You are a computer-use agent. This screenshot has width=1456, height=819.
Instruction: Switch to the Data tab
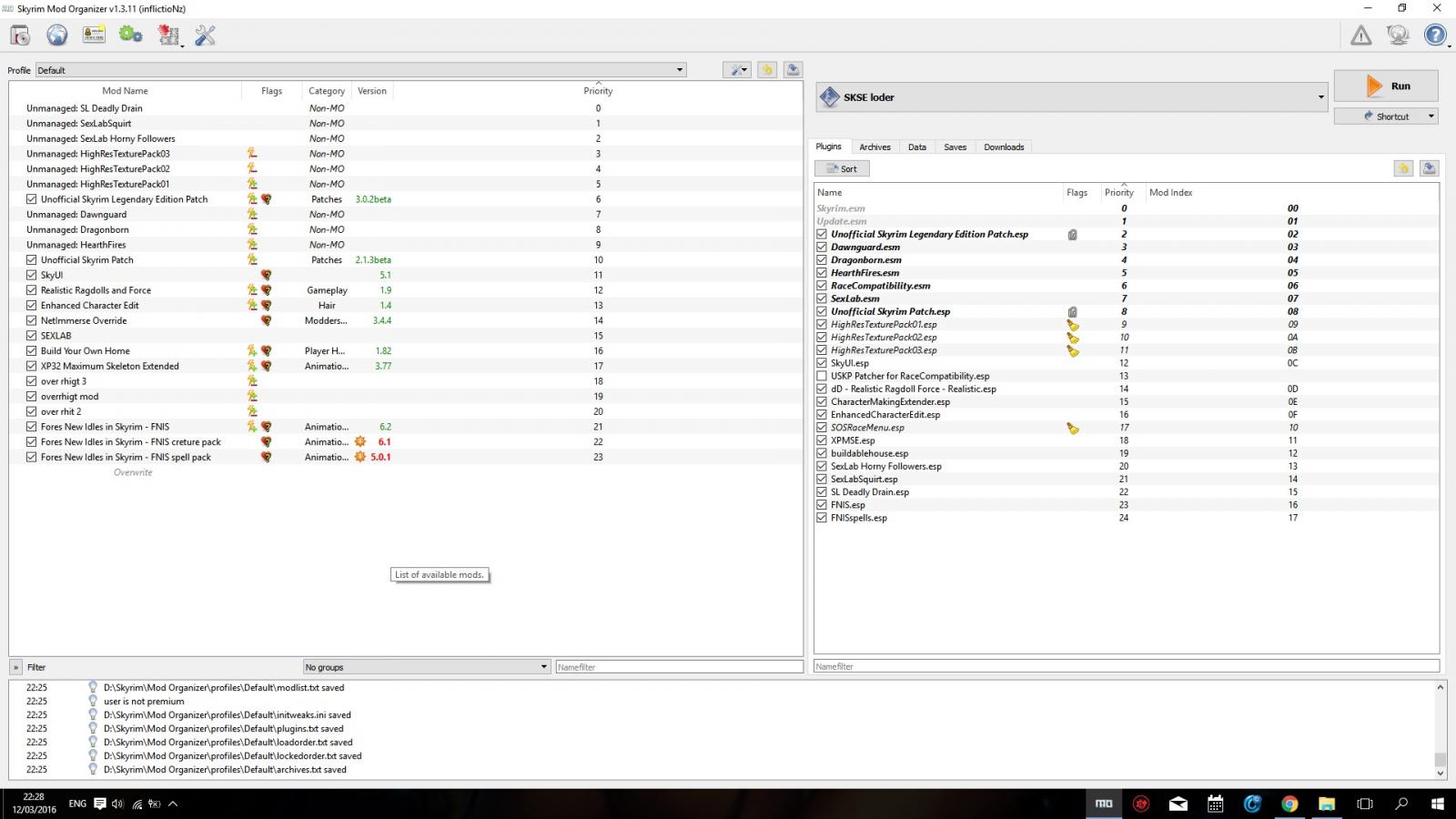point(917,147)
